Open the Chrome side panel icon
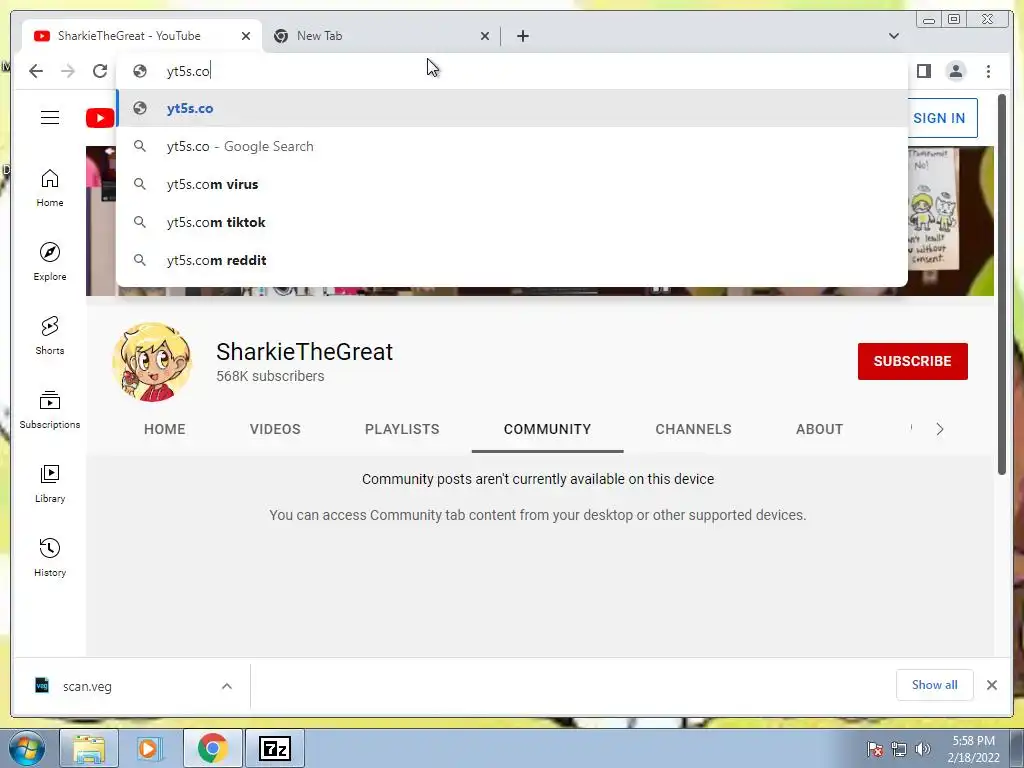This screenshot has height=768, width=1024. 923,71
